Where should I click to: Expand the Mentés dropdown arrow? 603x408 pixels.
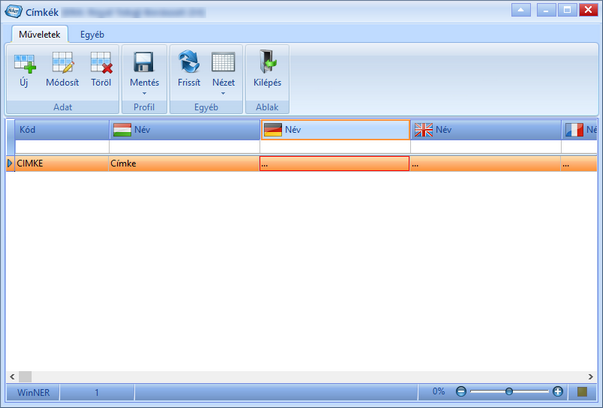(x=144, y=93)
